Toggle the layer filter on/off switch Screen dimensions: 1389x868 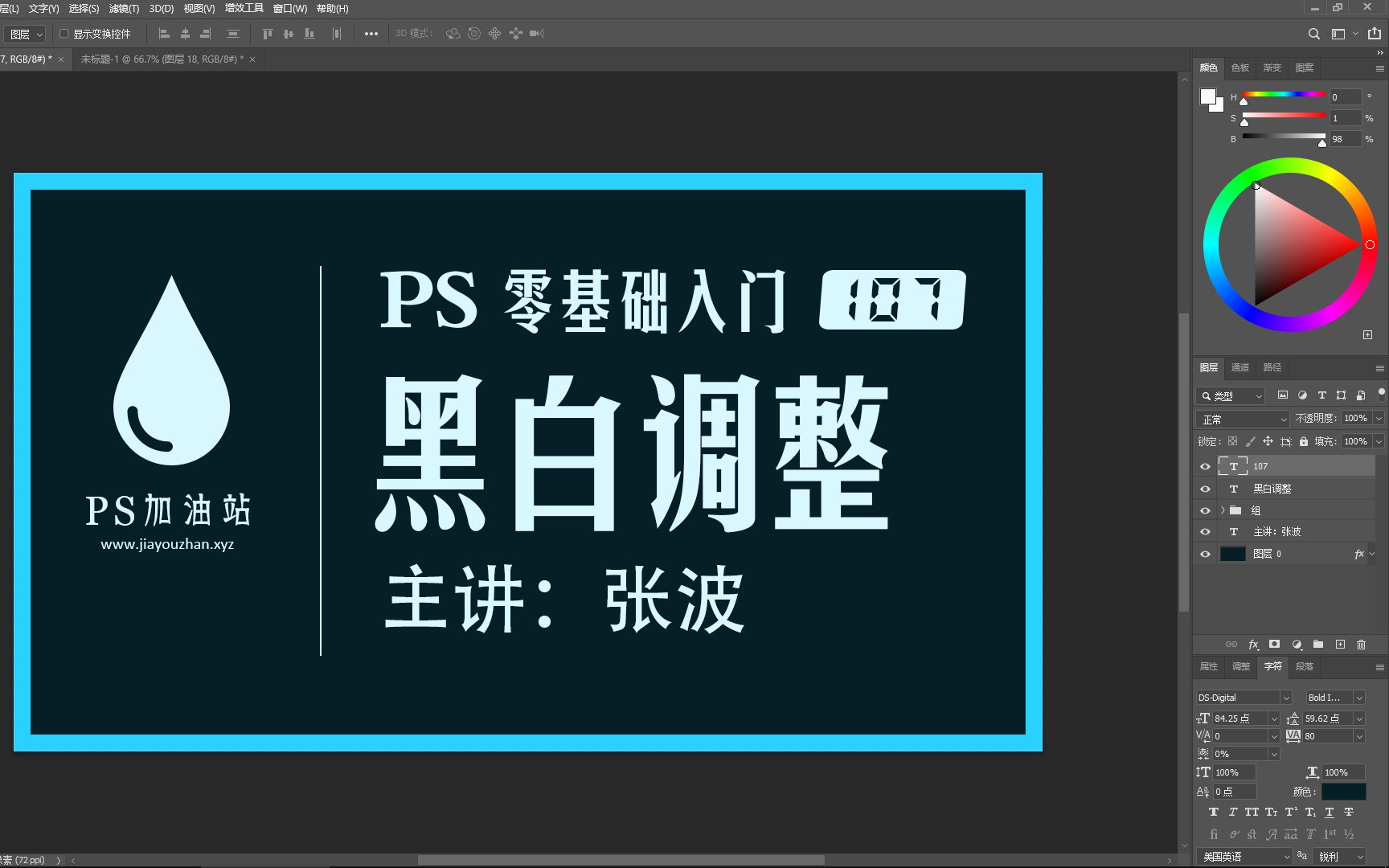coord(1381,393)
